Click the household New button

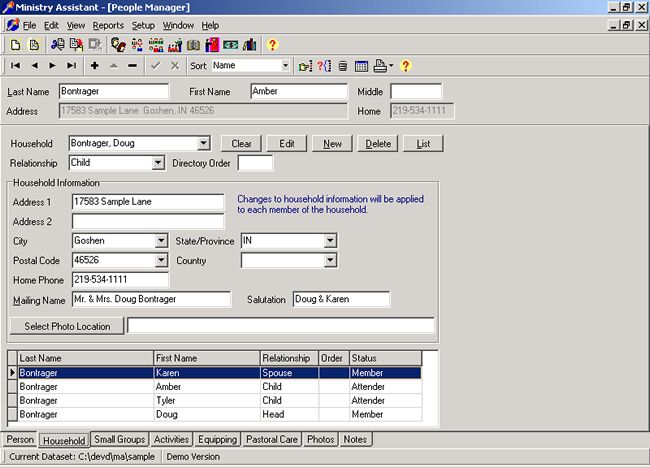pyautogui.click(x=332, y=144)
